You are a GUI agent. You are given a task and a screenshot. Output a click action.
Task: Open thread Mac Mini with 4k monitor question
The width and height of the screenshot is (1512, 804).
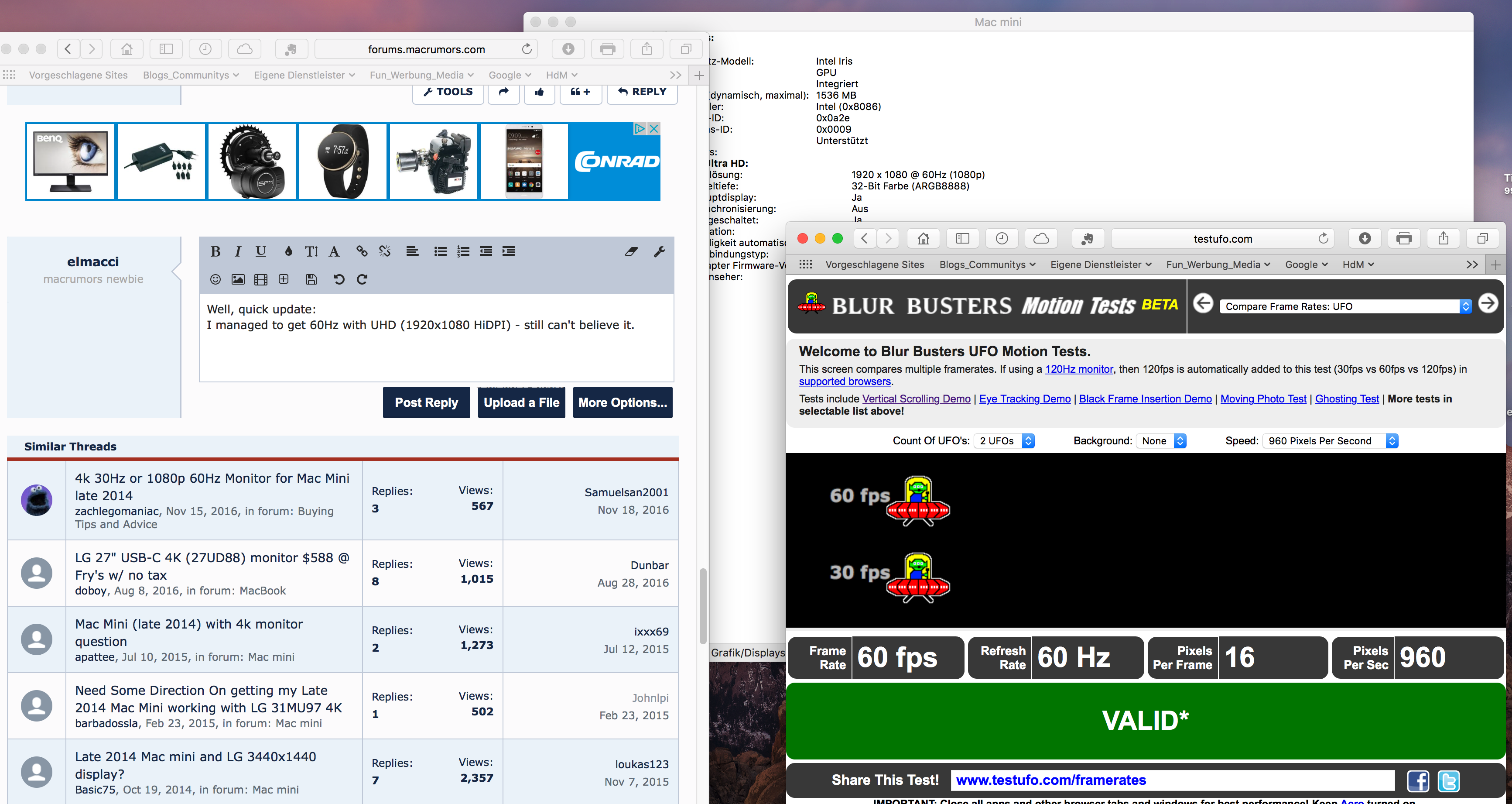coord(189,632)
